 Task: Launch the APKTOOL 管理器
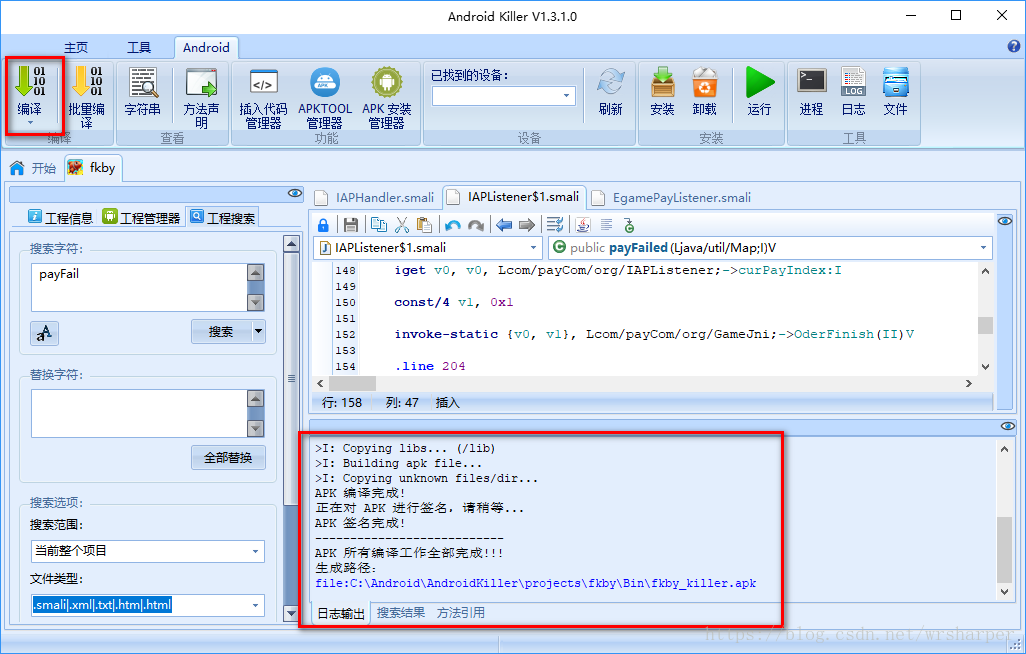[x=325, y=98]
